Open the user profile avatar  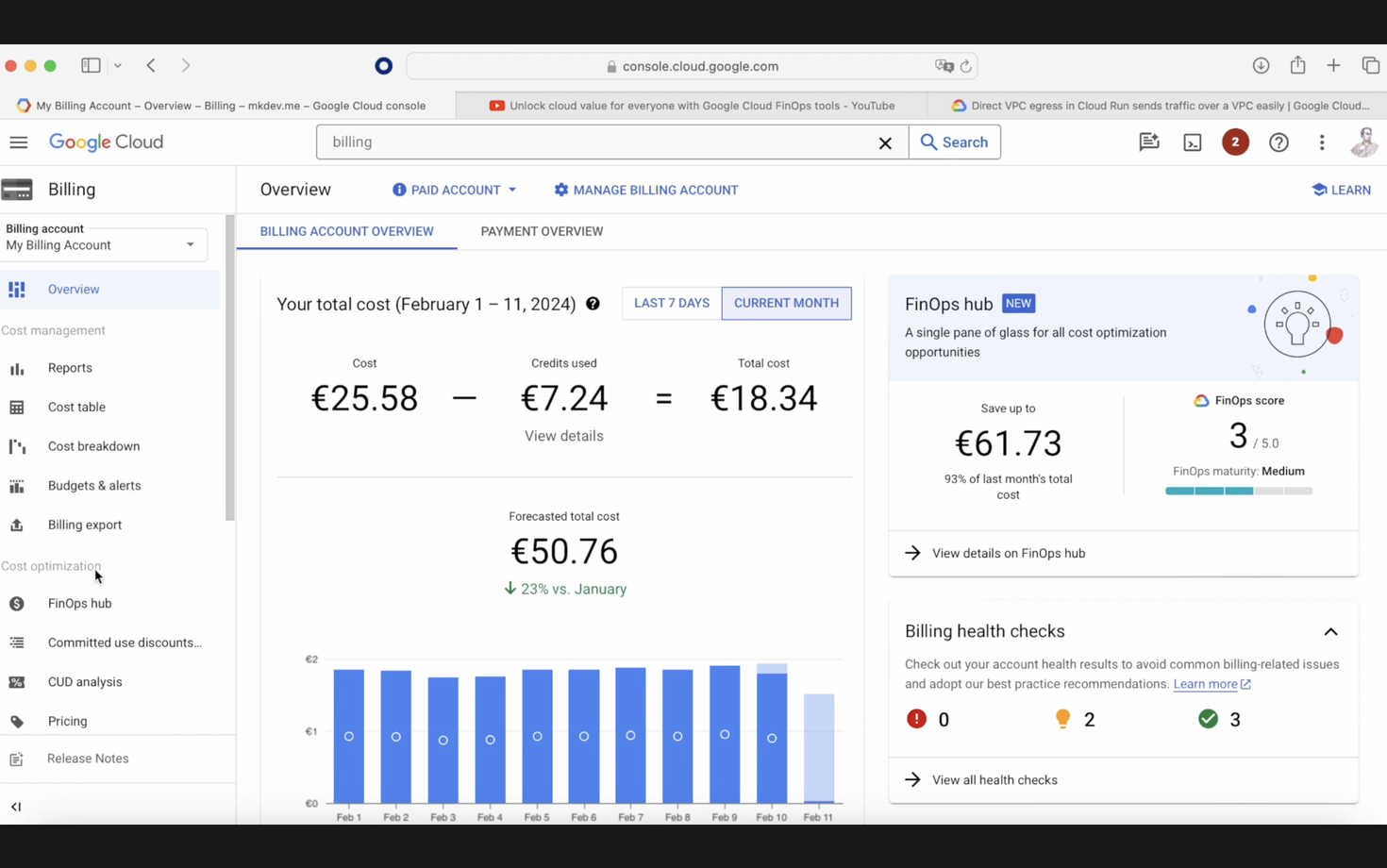point(1364,142)
